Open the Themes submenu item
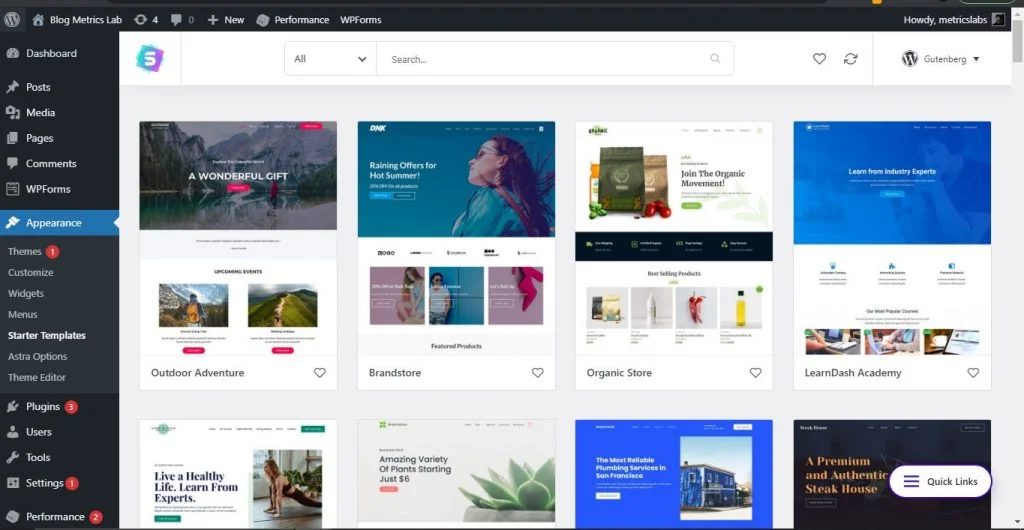Viewport: 1024px width, 530px height. pyautogui.click(x=25, y=251)
